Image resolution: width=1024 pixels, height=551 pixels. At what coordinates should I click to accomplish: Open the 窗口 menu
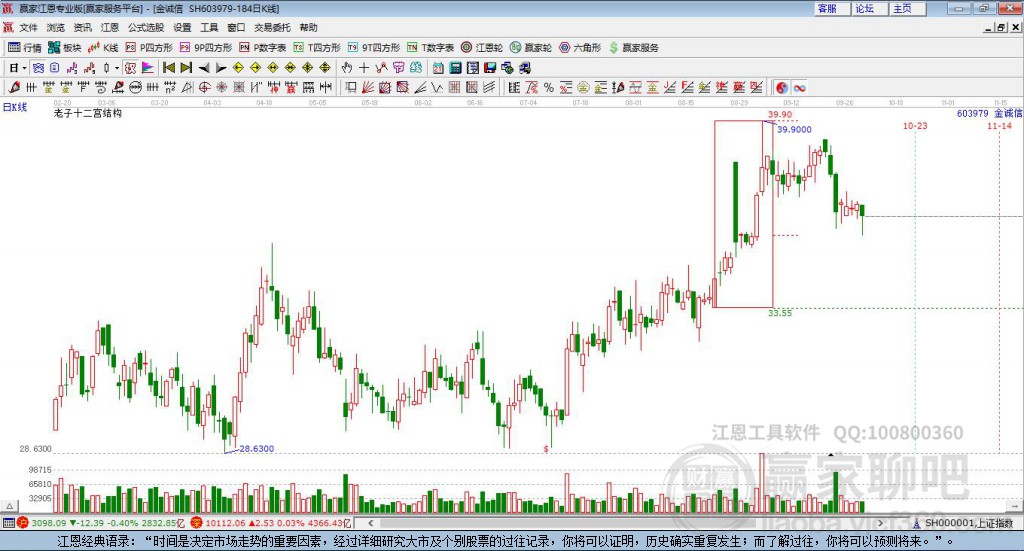tap(236, 27)
